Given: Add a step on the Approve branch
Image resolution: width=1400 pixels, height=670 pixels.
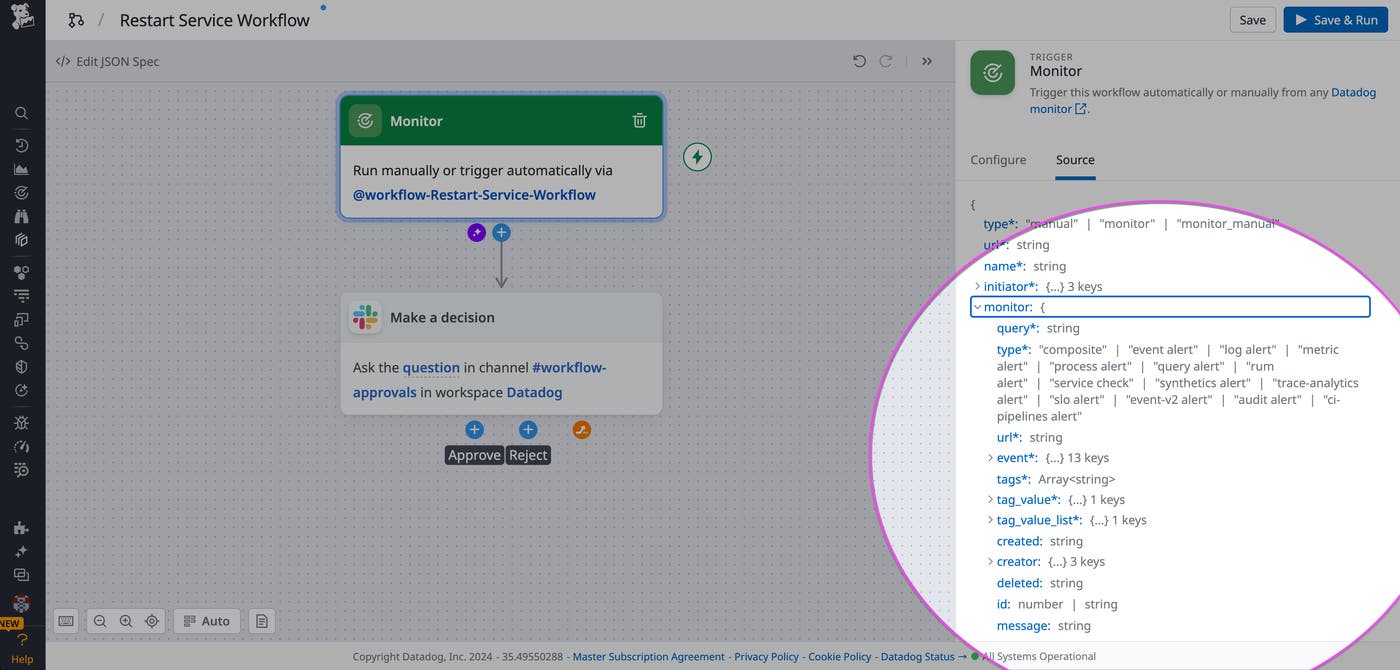Looking at the screenshot, I should pos(474,430).
